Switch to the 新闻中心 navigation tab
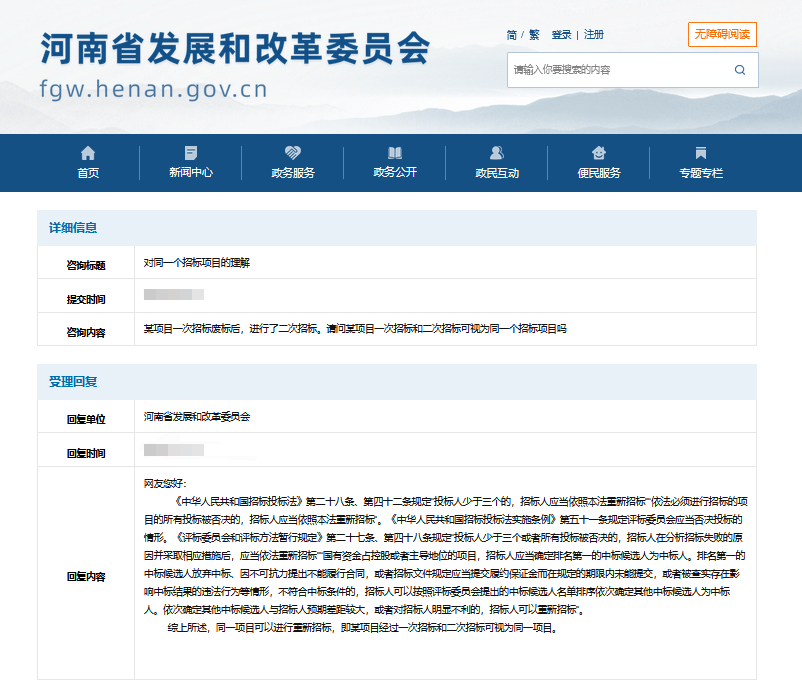The image size is (802, 694). click(190, 172)
